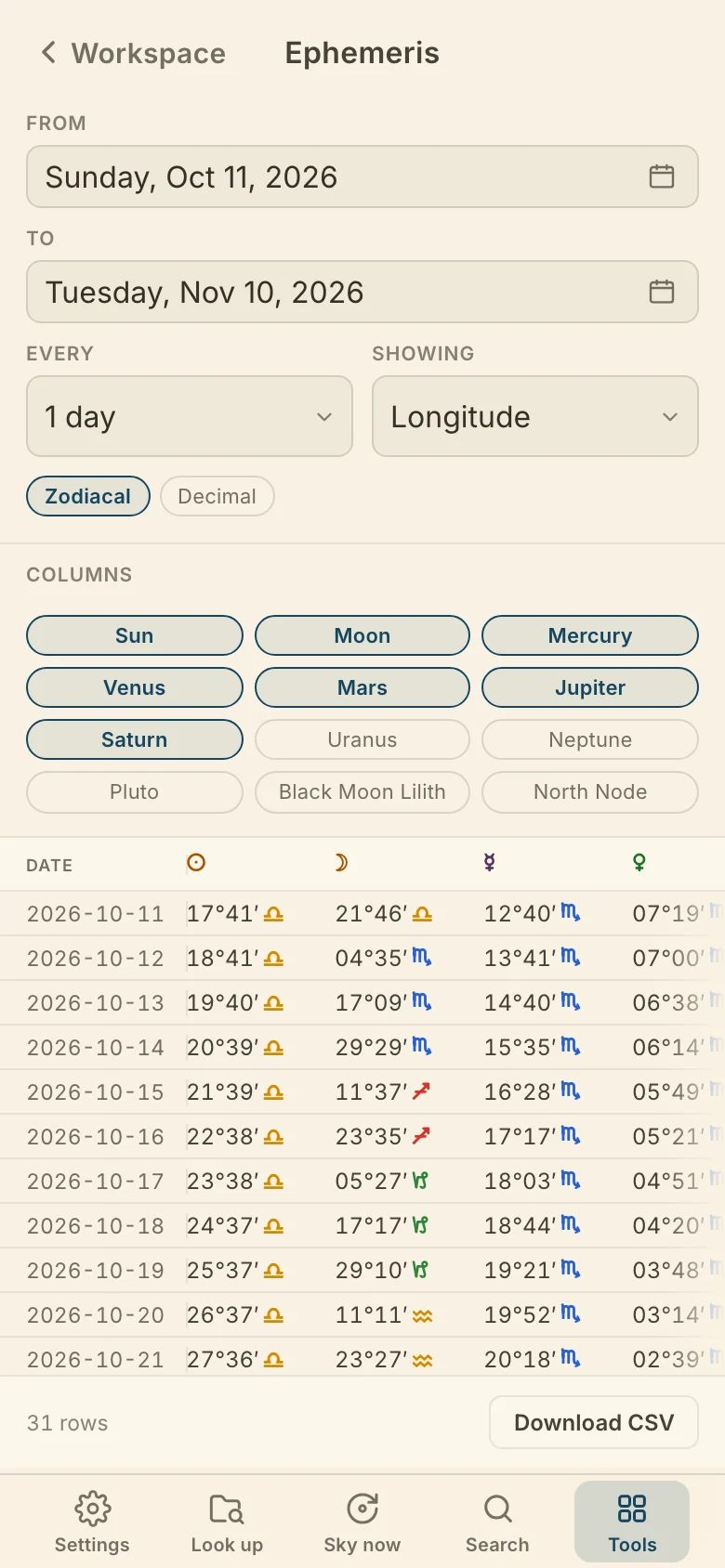Image resolution: width=725 pixels, height=1568 pixels.
Task: Open calendar icon in From date field
Action: click(x=662, y=176)
